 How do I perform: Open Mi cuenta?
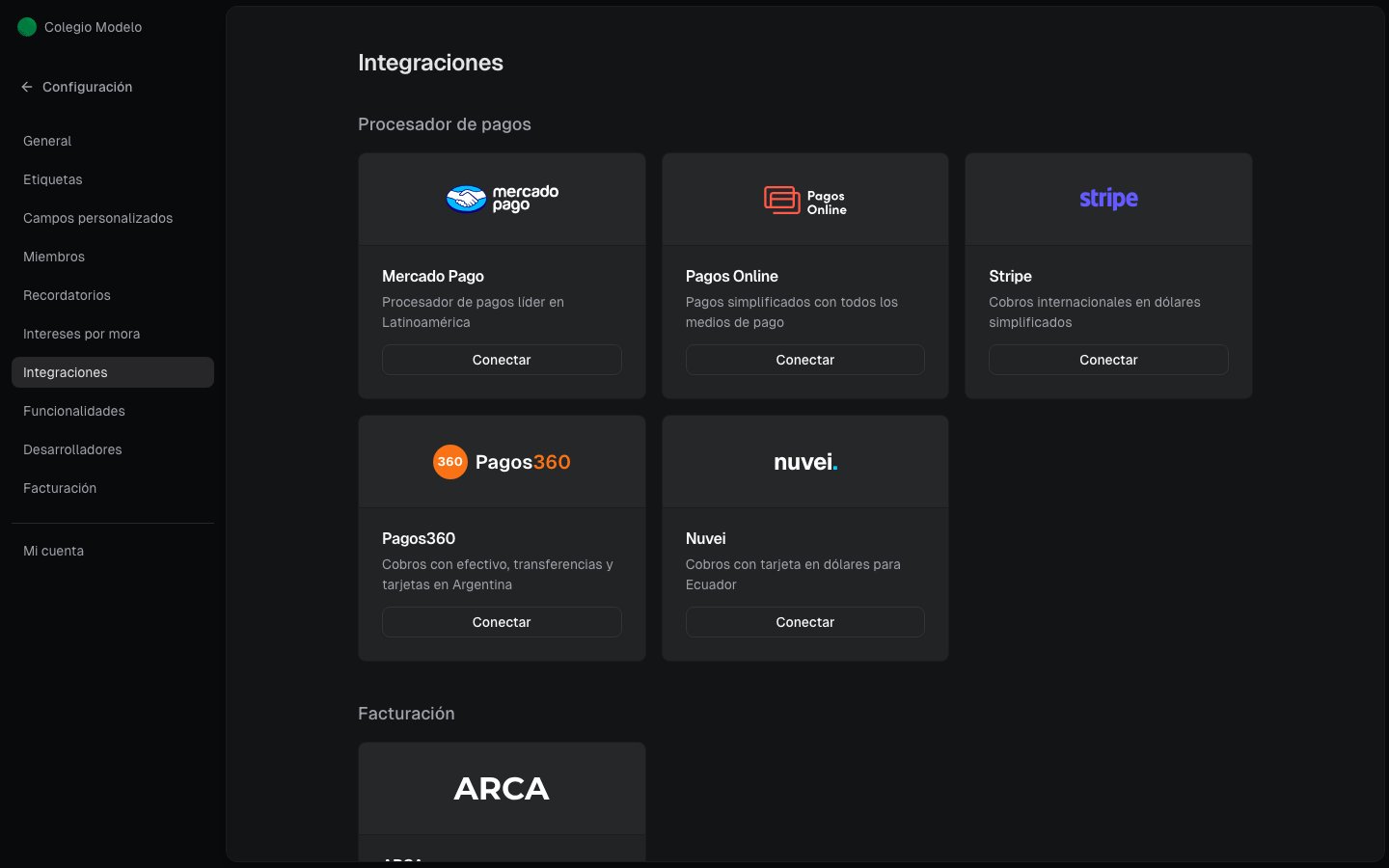tap(113, 551)
